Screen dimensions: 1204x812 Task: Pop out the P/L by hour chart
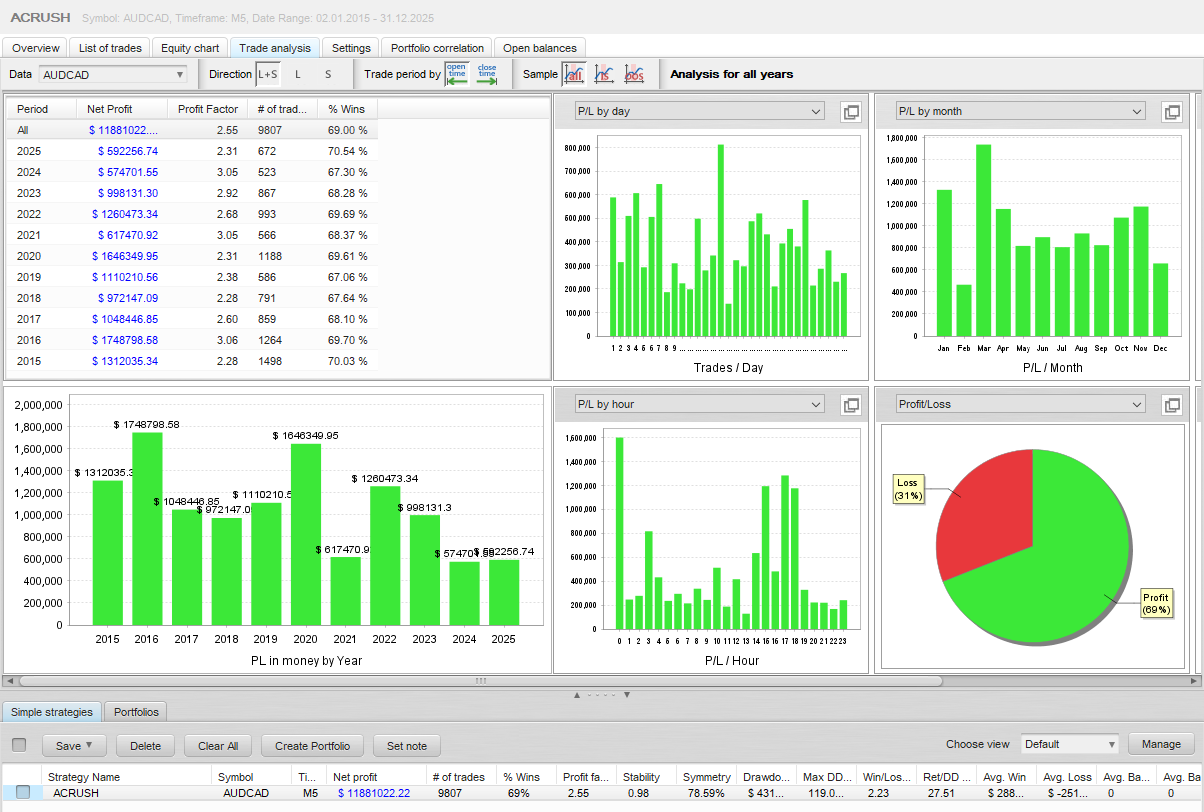tap(851, 405)
